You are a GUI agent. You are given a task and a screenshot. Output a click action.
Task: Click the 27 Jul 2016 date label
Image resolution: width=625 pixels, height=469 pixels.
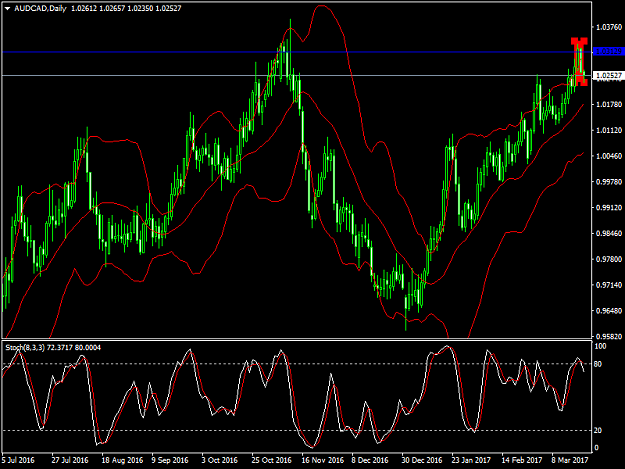click(x=70, y=460)
